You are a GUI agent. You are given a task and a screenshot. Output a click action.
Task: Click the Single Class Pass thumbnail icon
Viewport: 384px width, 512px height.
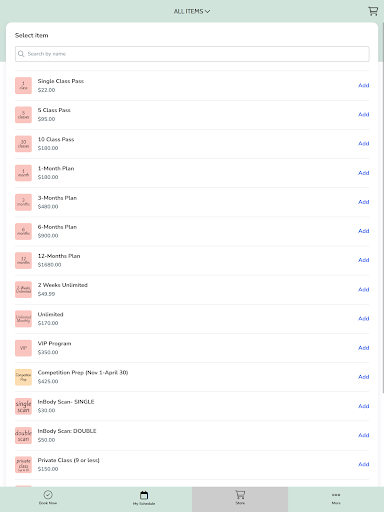[x=23, y=86]
